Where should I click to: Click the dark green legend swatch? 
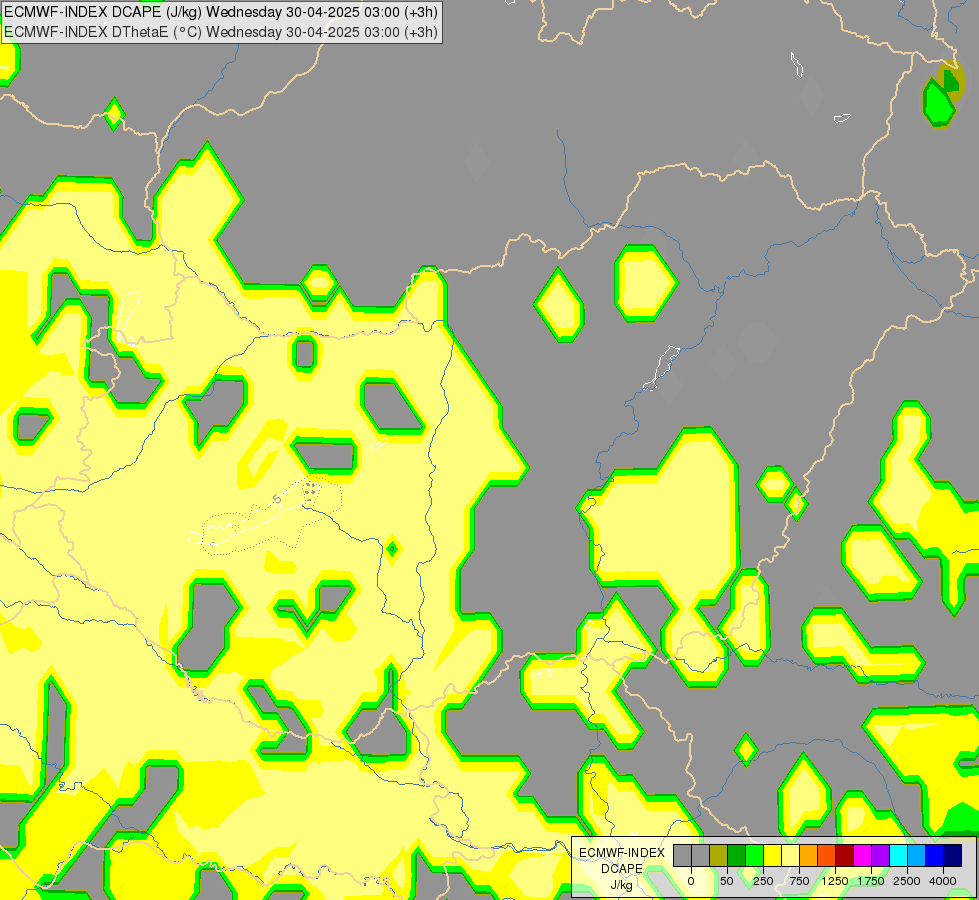[x=737, y=855]
